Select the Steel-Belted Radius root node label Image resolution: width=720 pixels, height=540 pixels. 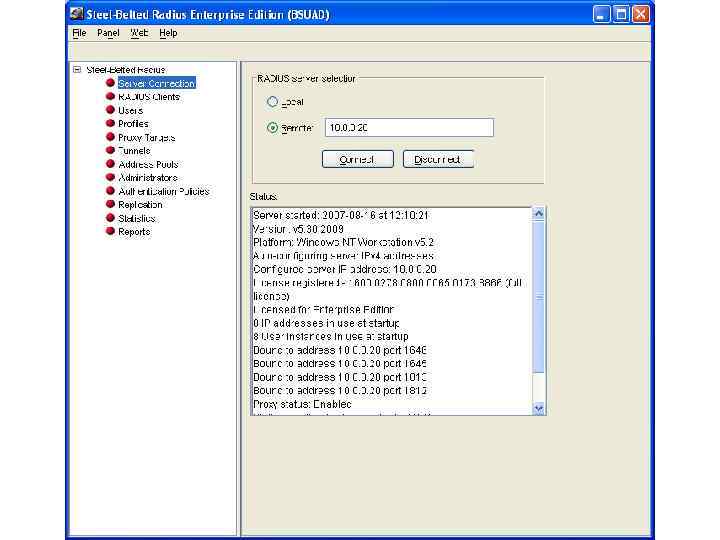tap(126, 70)
